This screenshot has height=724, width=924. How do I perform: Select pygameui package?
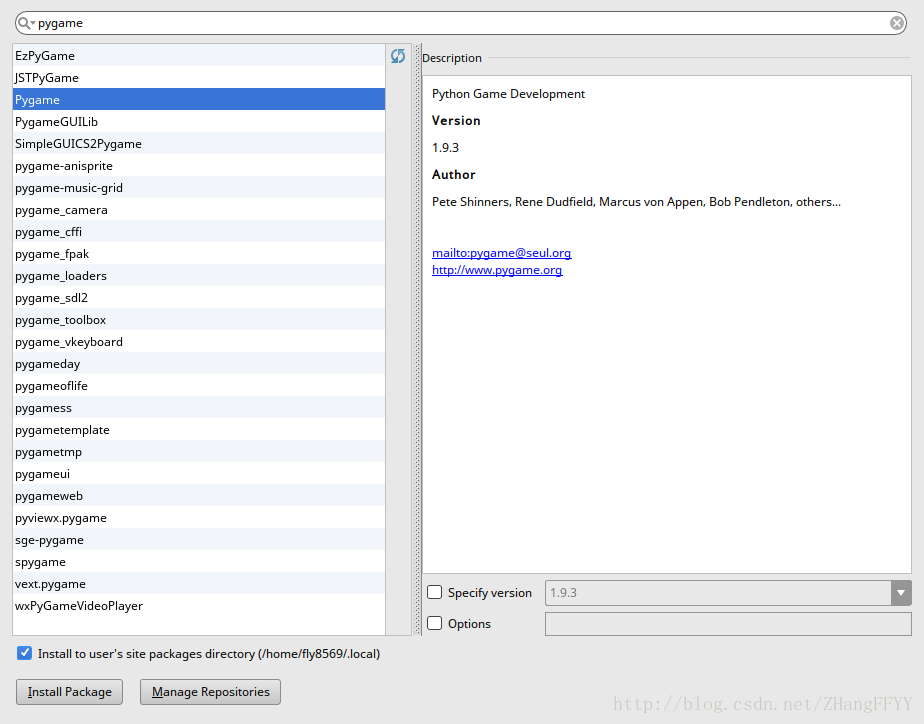(199, 473)
